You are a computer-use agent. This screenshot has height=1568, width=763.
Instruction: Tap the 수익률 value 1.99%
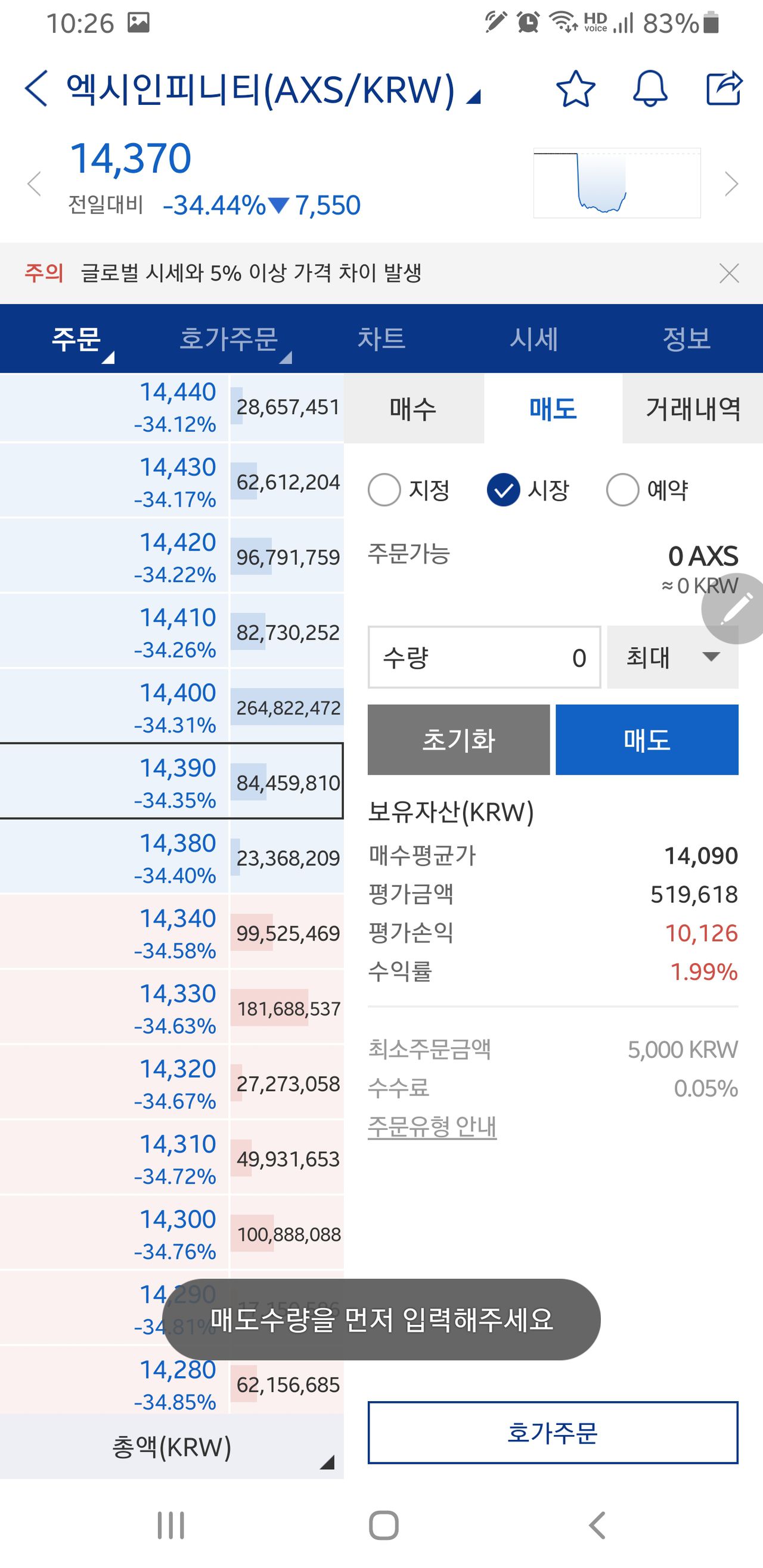704,971
